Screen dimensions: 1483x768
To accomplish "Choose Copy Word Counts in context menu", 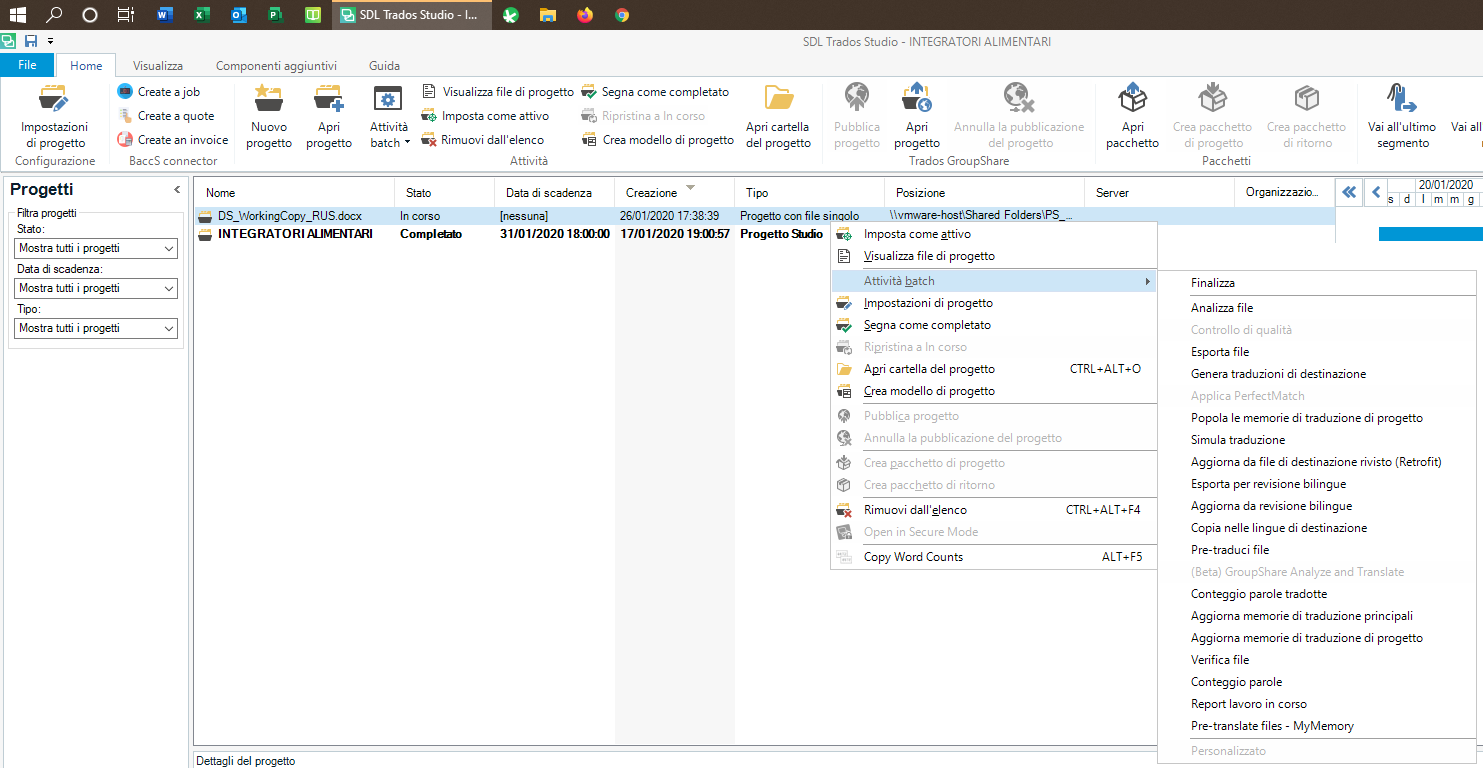I will [993, 557].
